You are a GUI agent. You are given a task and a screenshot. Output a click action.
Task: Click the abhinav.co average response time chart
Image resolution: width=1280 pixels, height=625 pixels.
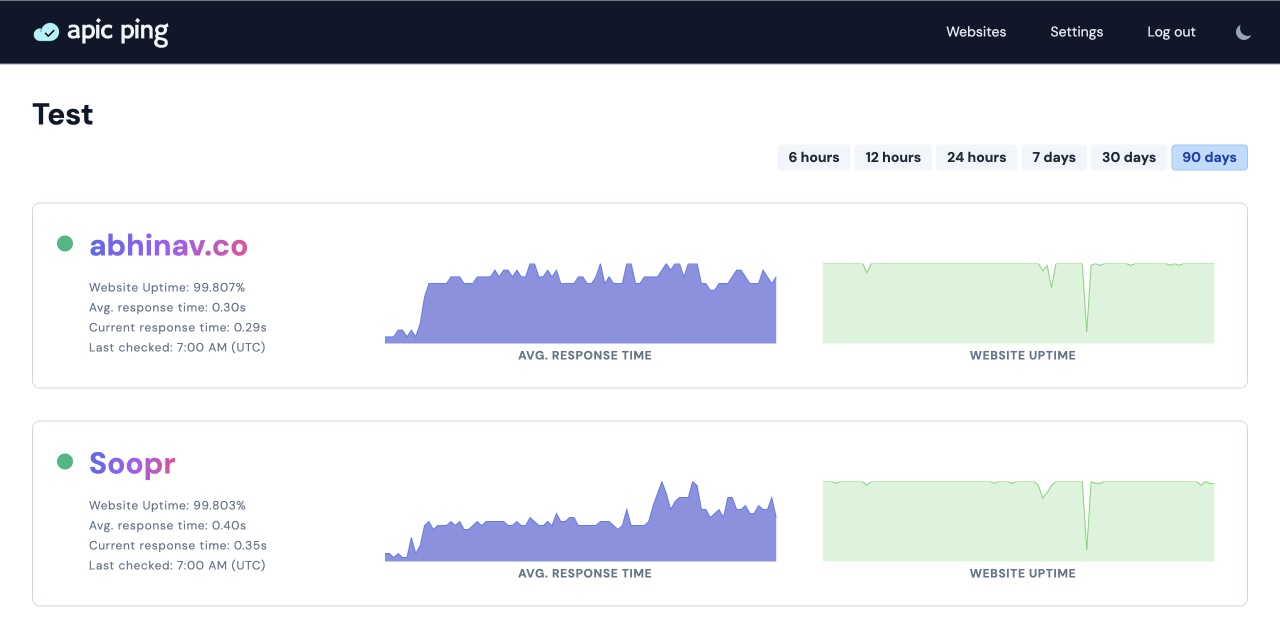[x=580, y=303]
